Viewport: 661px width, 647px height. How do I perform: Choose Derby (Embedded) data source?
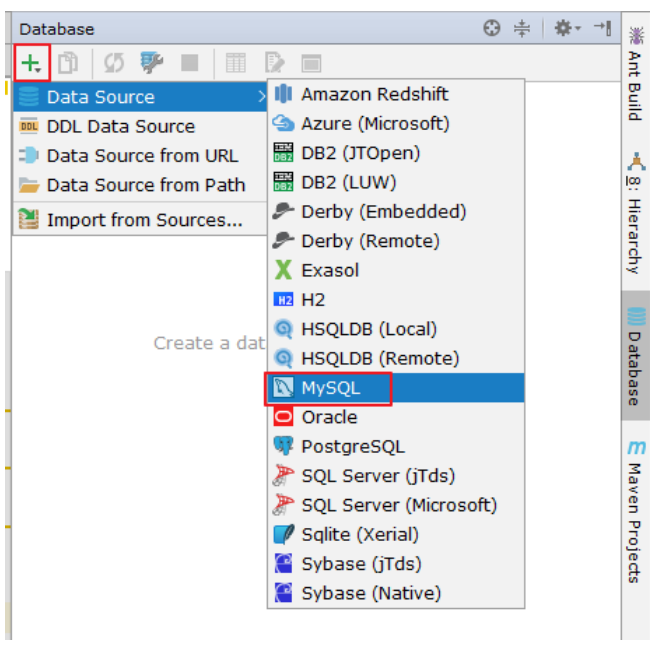(396, 212)
